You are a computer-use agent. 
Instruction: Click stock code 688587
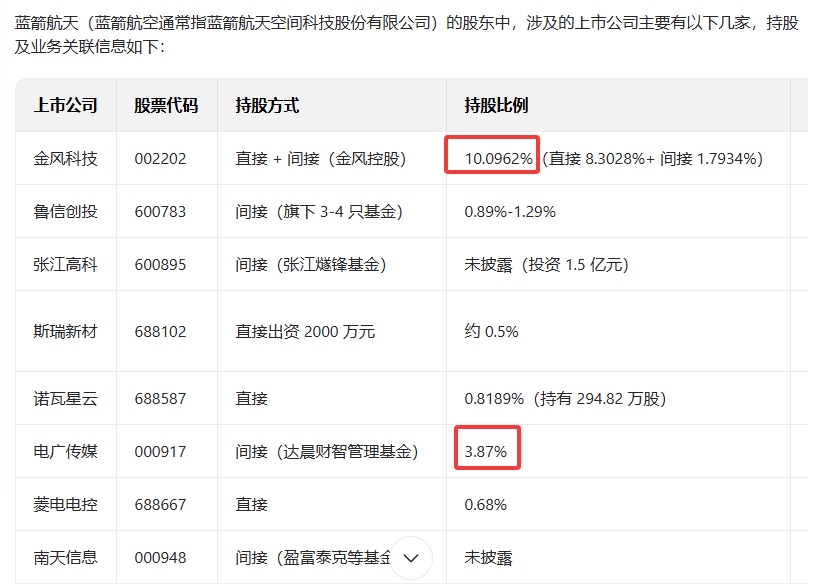tap(160, 399)
